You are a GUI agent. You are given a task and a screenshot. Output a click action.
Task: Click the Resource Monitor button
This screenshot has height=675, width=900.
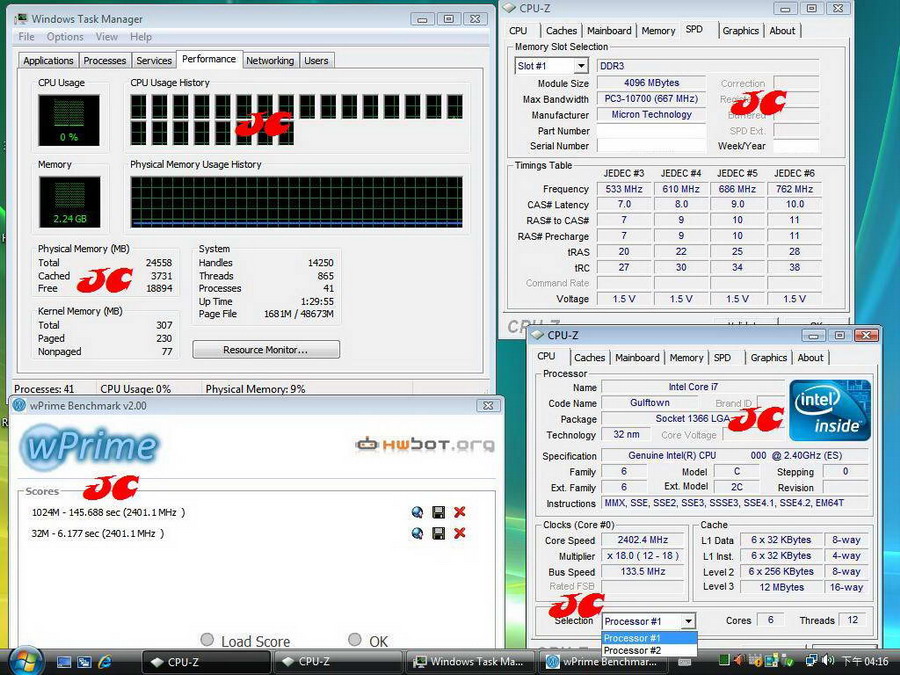tap(266, 350)
